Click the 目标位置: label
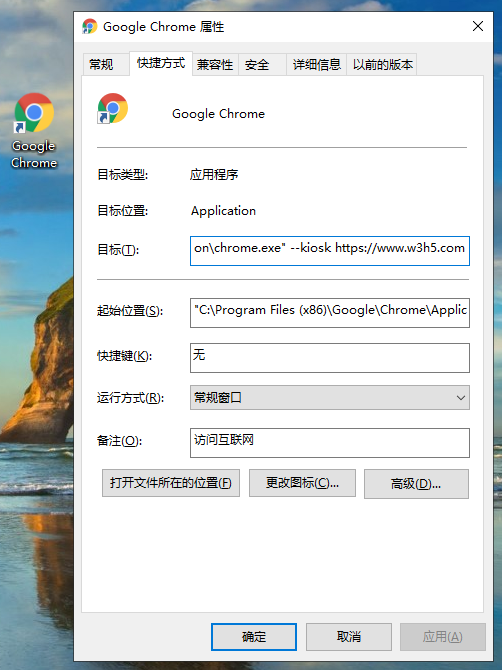Screen dimensions: 502x670 (x=123, y=211)
